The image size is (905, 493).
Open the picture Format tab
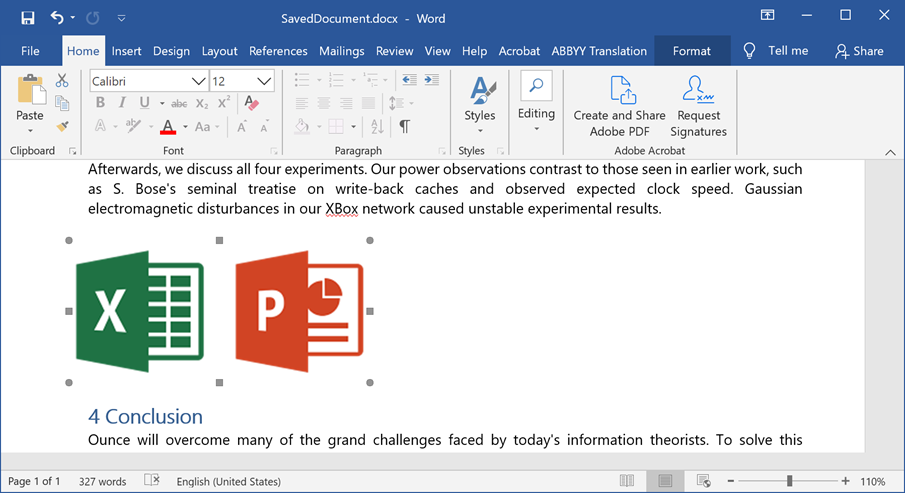click(691, 51)
